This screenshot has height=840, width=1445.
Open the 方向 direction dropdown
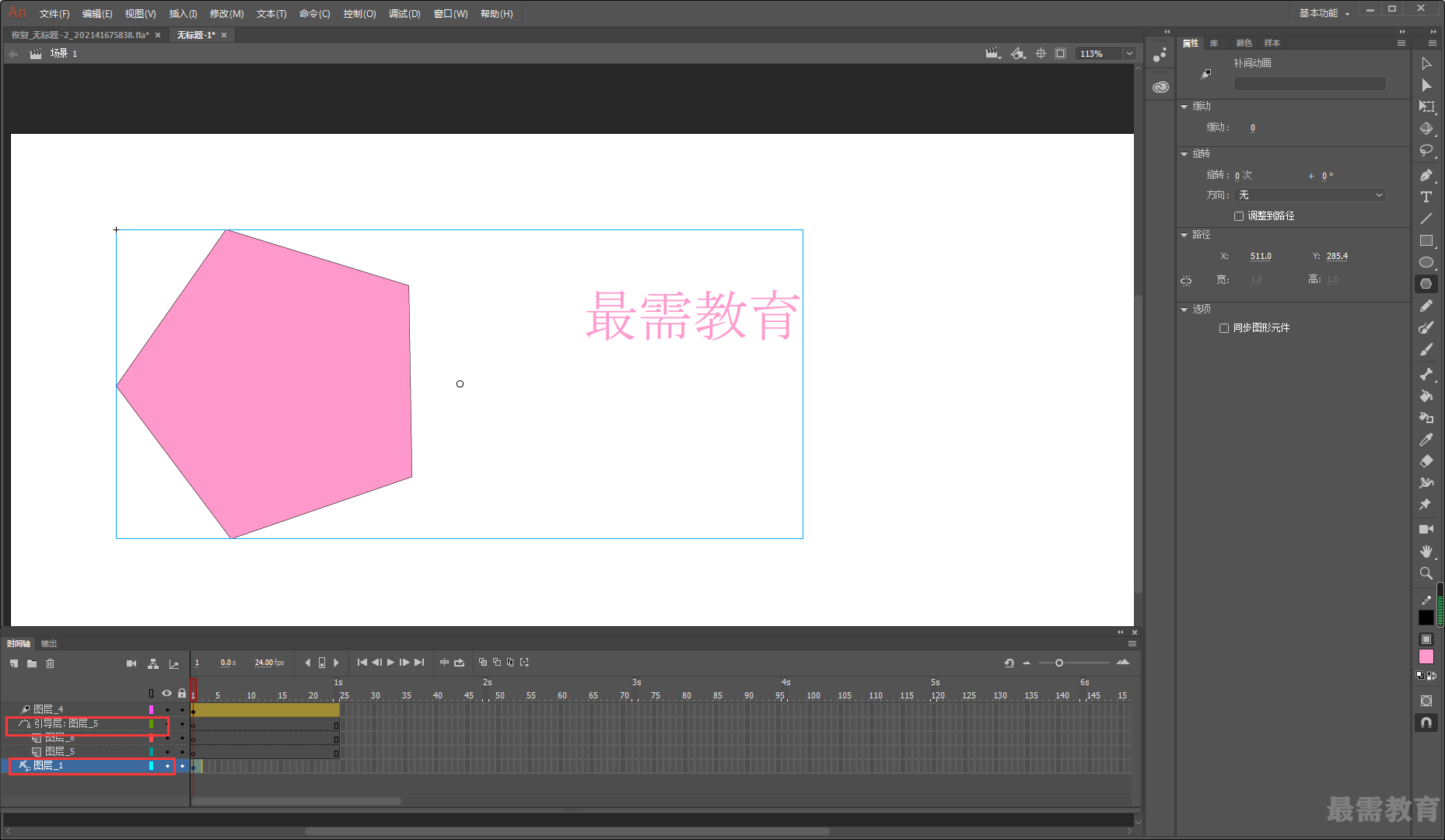[1310, 195]
